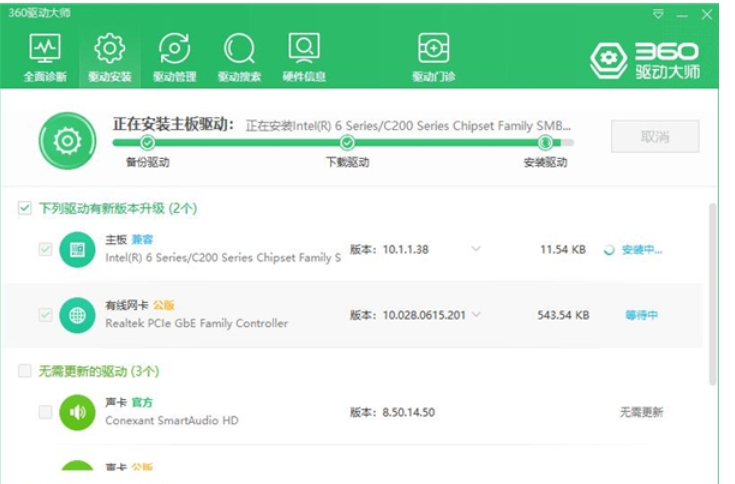Click the 360驱动大师 logo
Image resolution: width=735 pixels, height=484 pixels.
645,60
